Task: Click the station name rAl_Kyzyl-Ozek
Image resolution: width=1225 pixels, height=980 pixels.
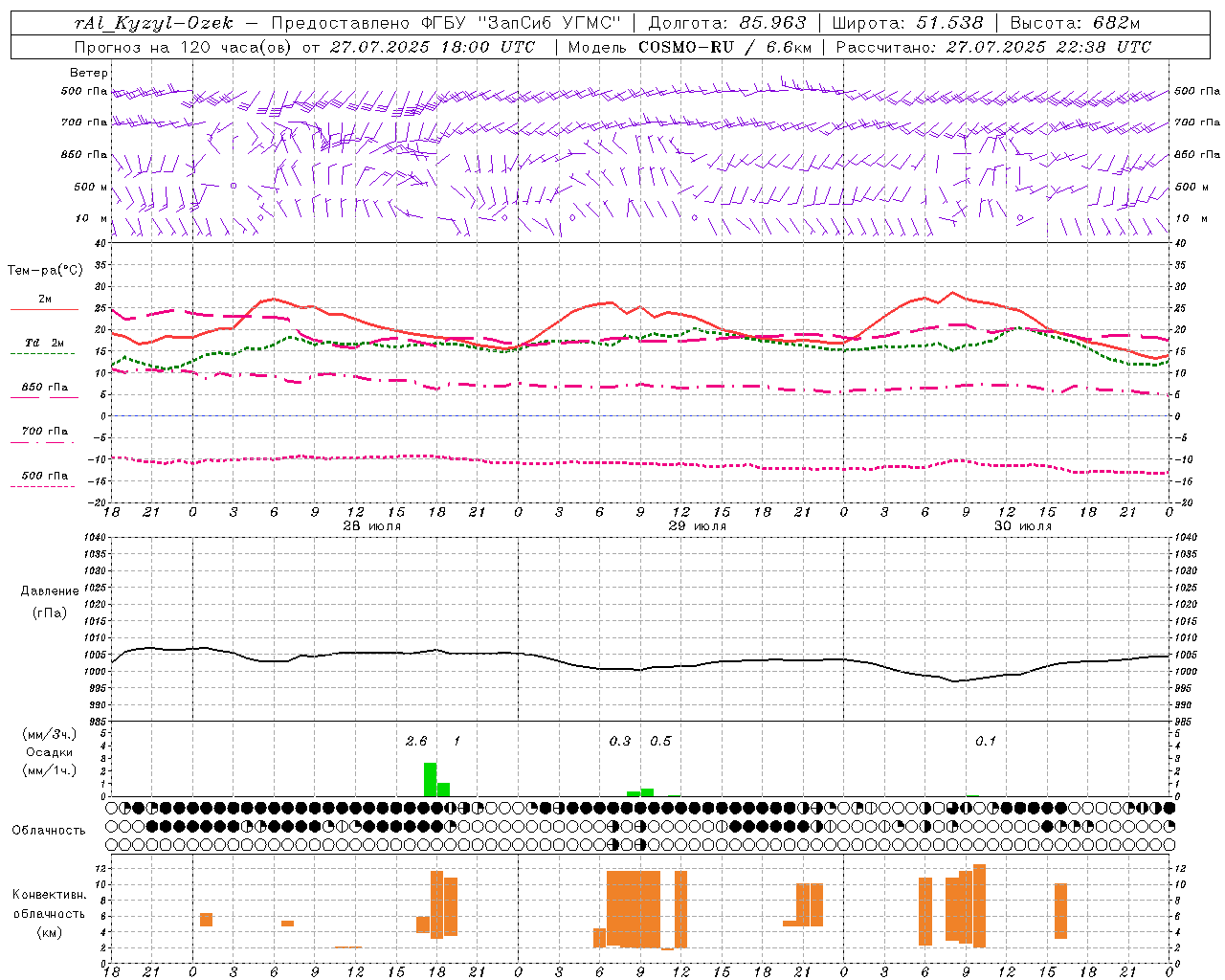Action: click(x=153, y=23)
